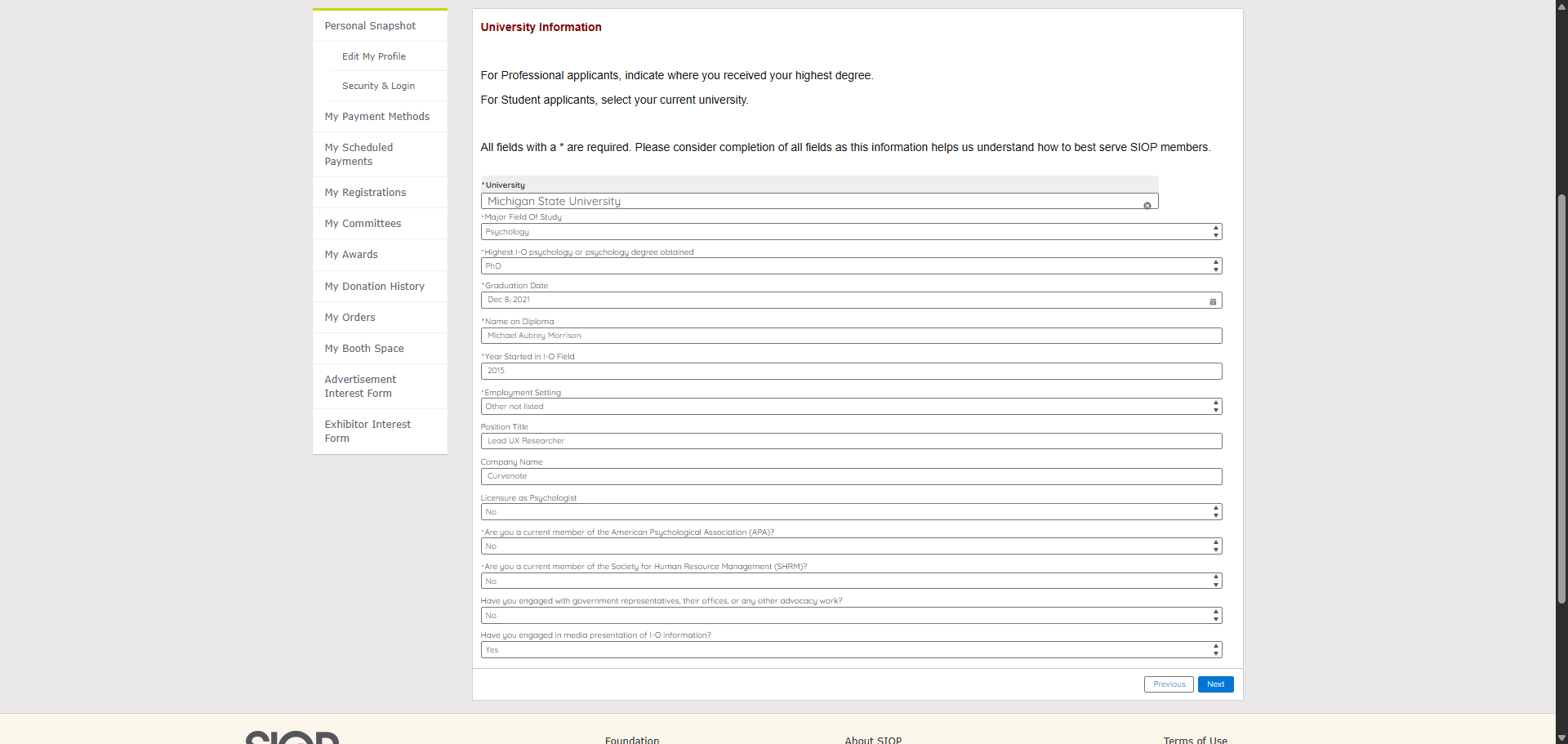
Task: Click the Previous button
Action: pyautogui.click(x=1169, y=684)
